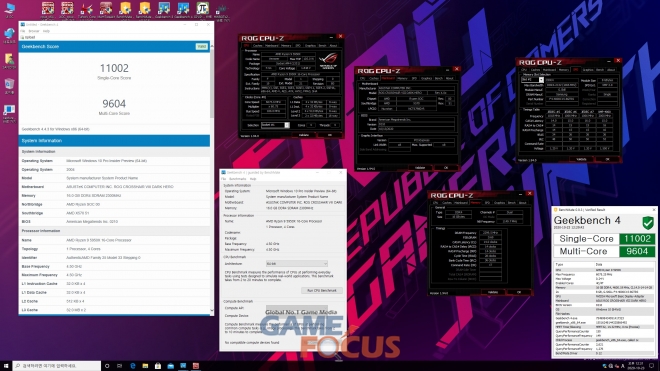Click the Windows Start button

(x=6, y=366)
